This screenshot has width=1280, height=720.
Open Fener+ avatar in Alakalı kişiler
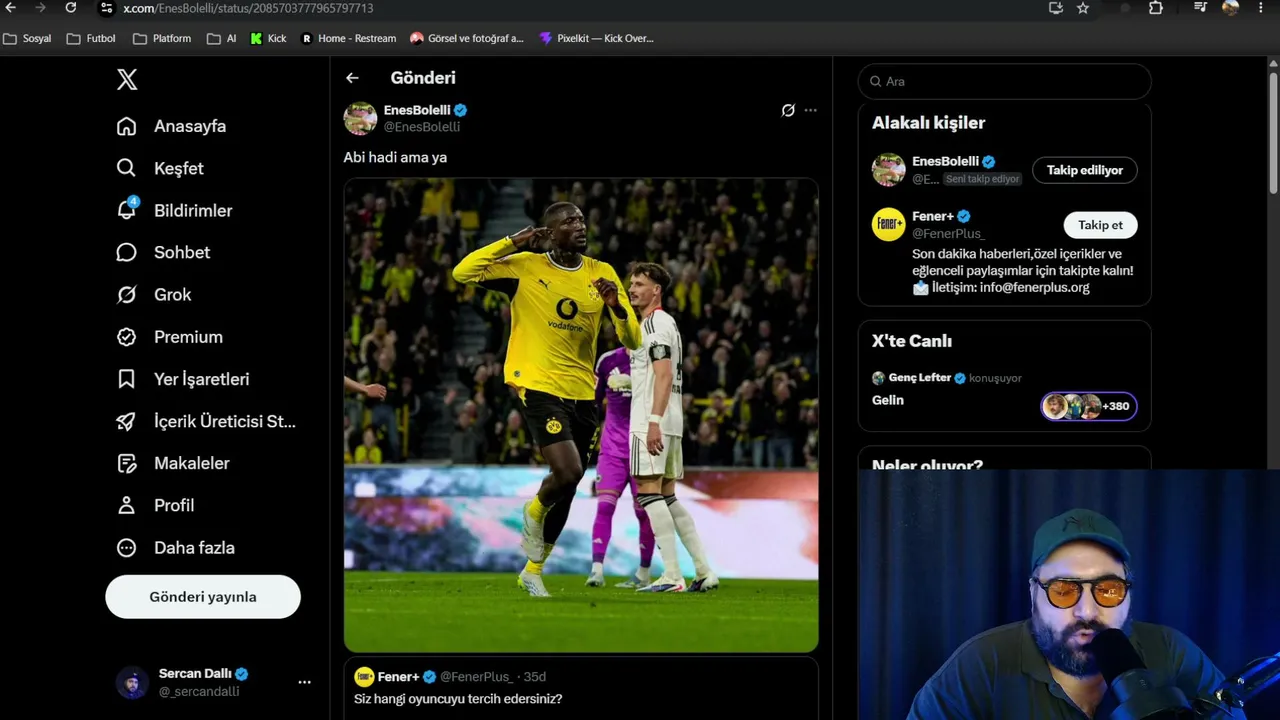[x=888, y=225]
